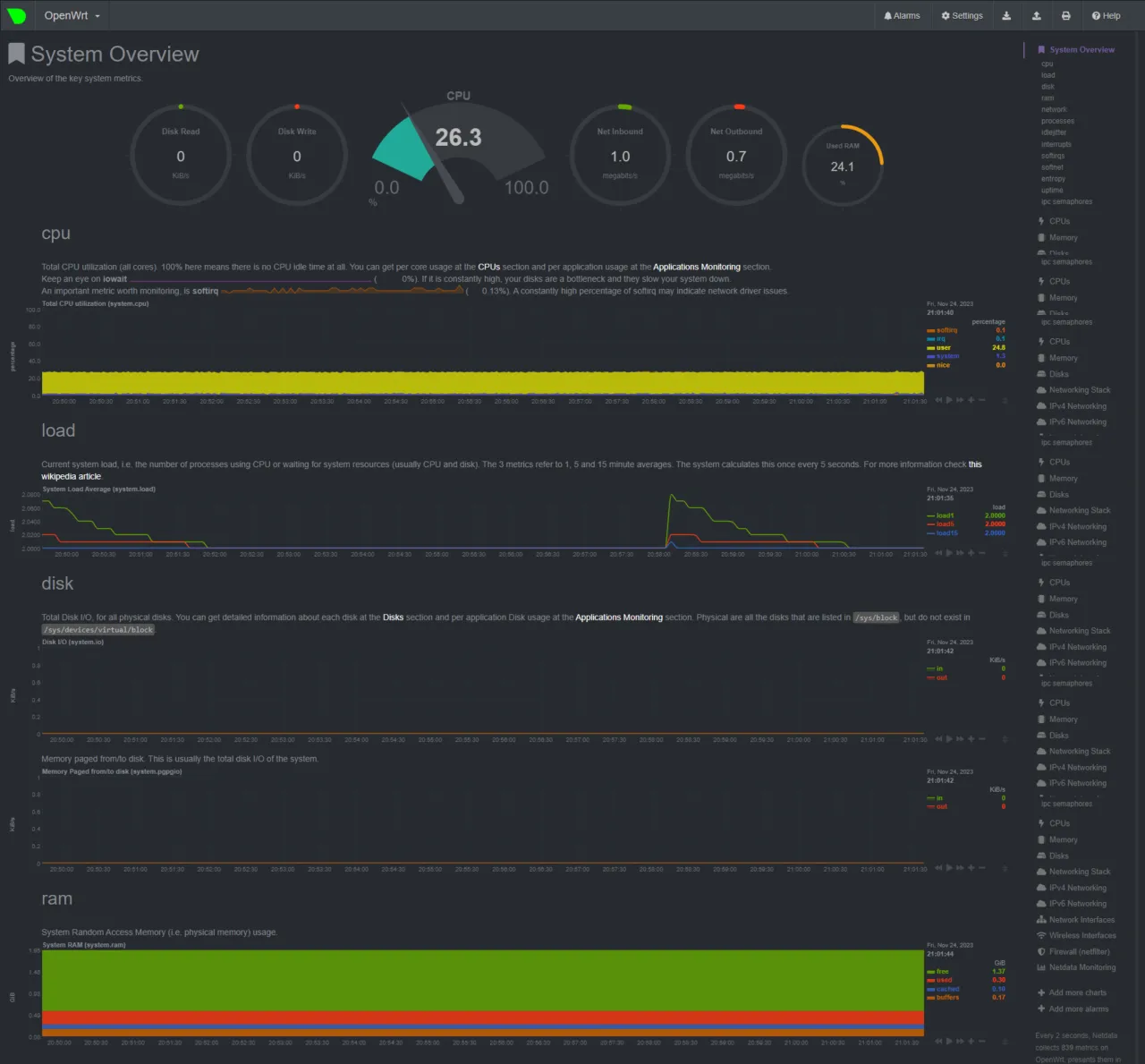Jump to the ram section via sidebar

click(x=1047, y=98)
